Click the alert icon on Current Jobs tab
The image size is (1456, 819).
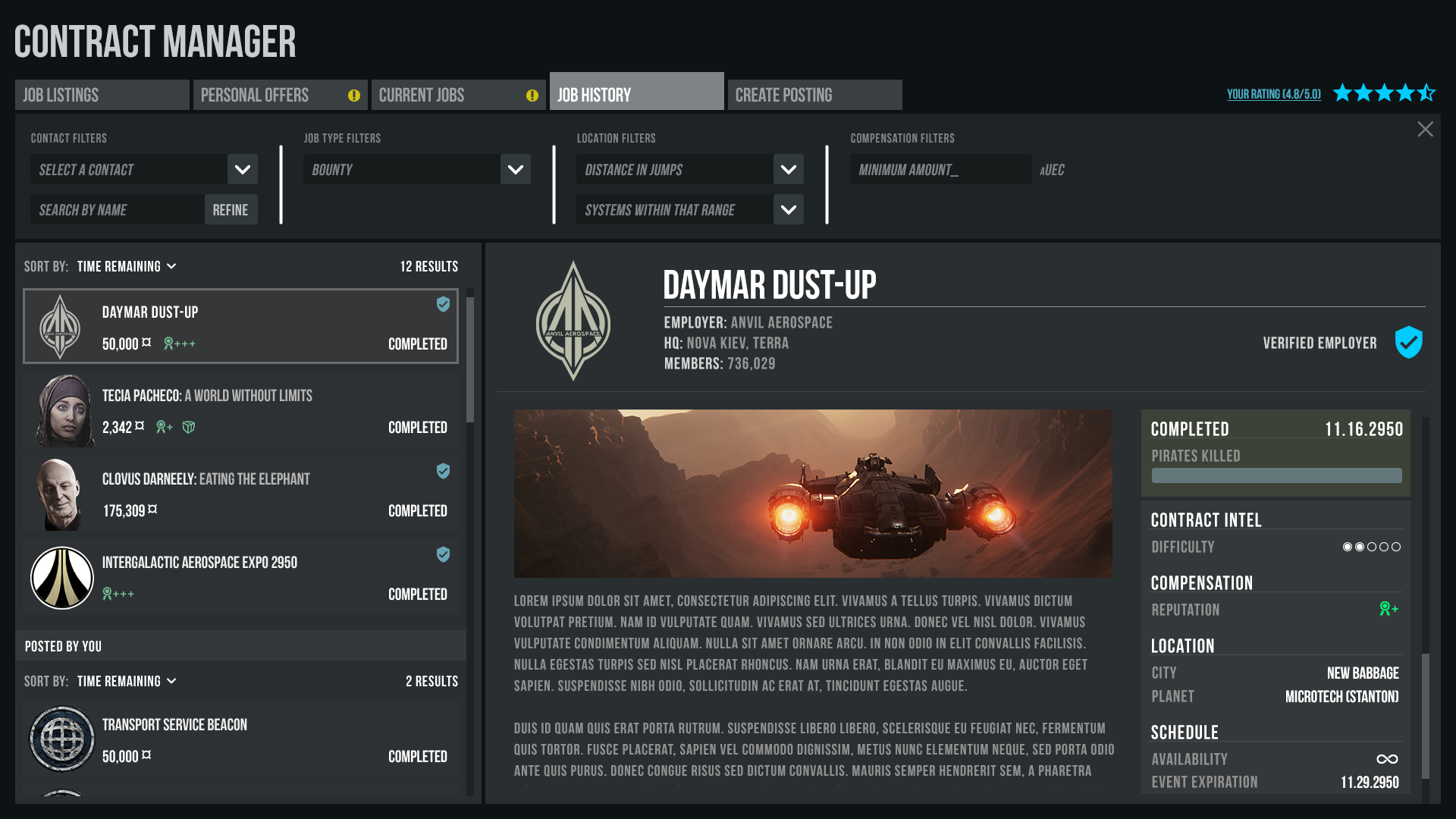coord(532,96)
